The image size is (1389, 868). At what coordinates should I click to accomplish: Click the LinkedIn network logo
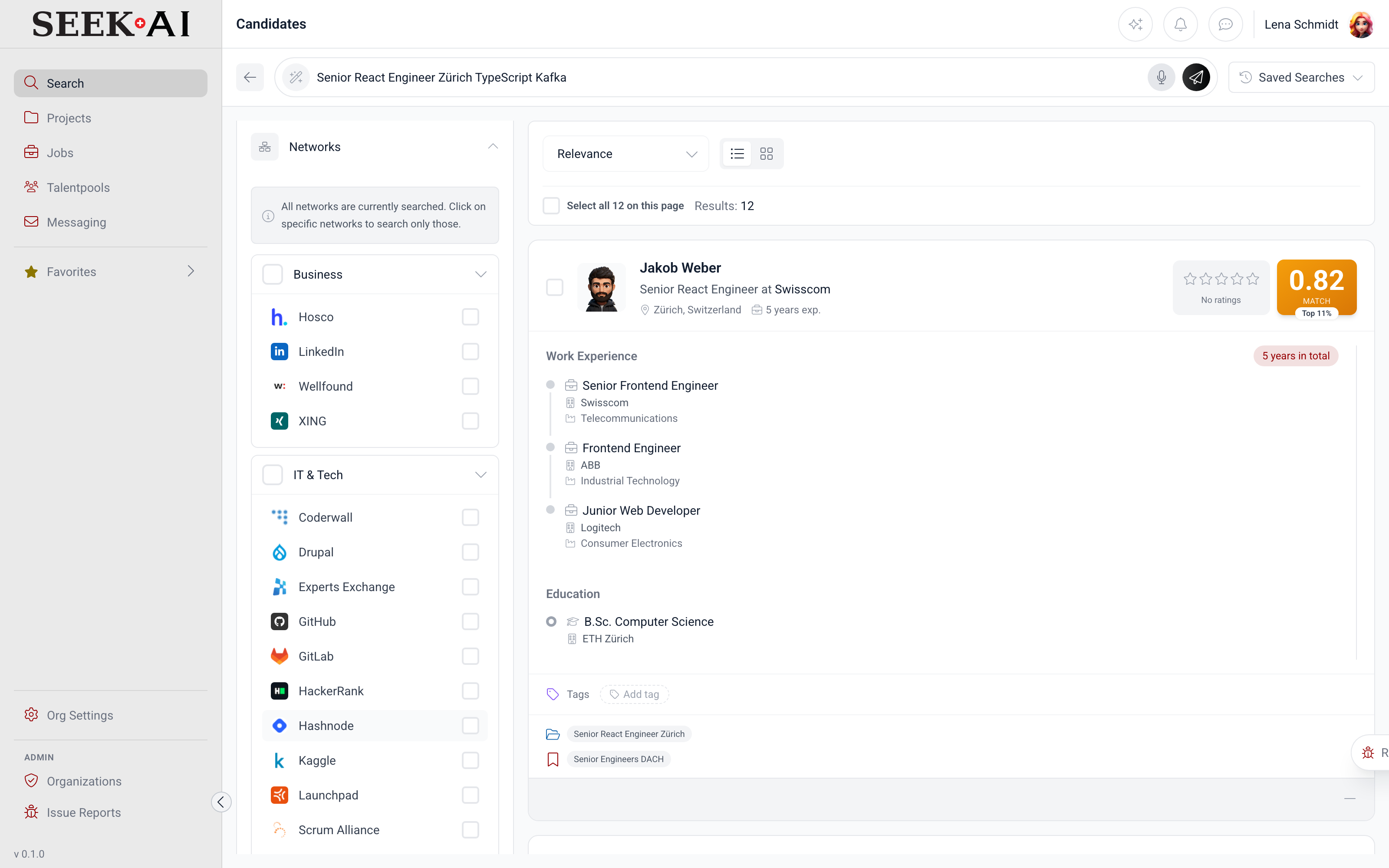[279, 352]
